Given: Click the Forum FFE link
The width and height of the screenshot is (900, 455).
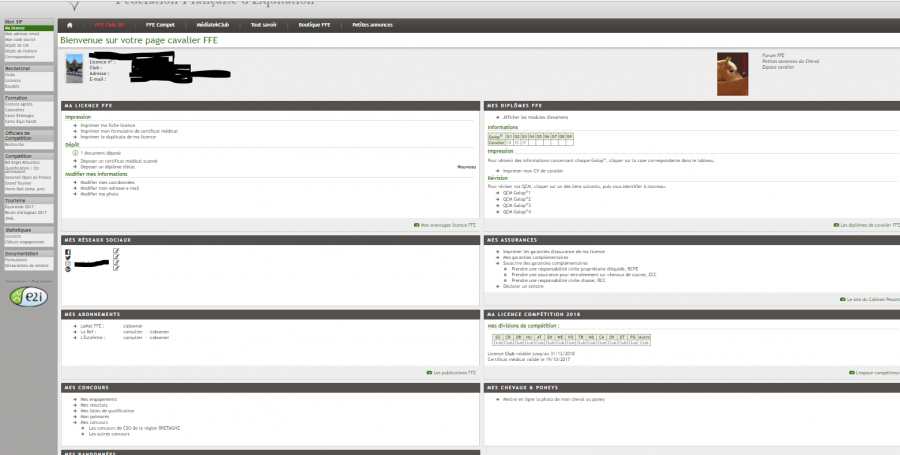Looking at the screenshot, I should (773, 56).
